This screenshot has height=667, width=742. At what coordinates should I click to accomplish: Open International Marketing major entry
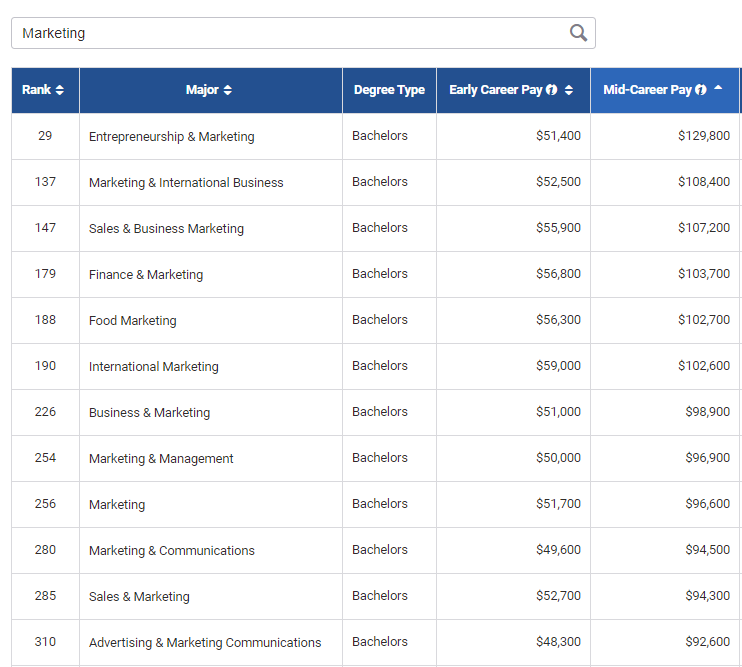click(153, 367)
